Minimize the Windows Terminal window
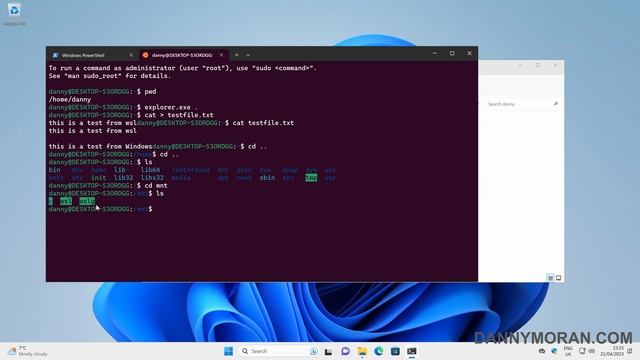Screen dimensions: 640x360 pyautogui.click(x=435, y=53)
